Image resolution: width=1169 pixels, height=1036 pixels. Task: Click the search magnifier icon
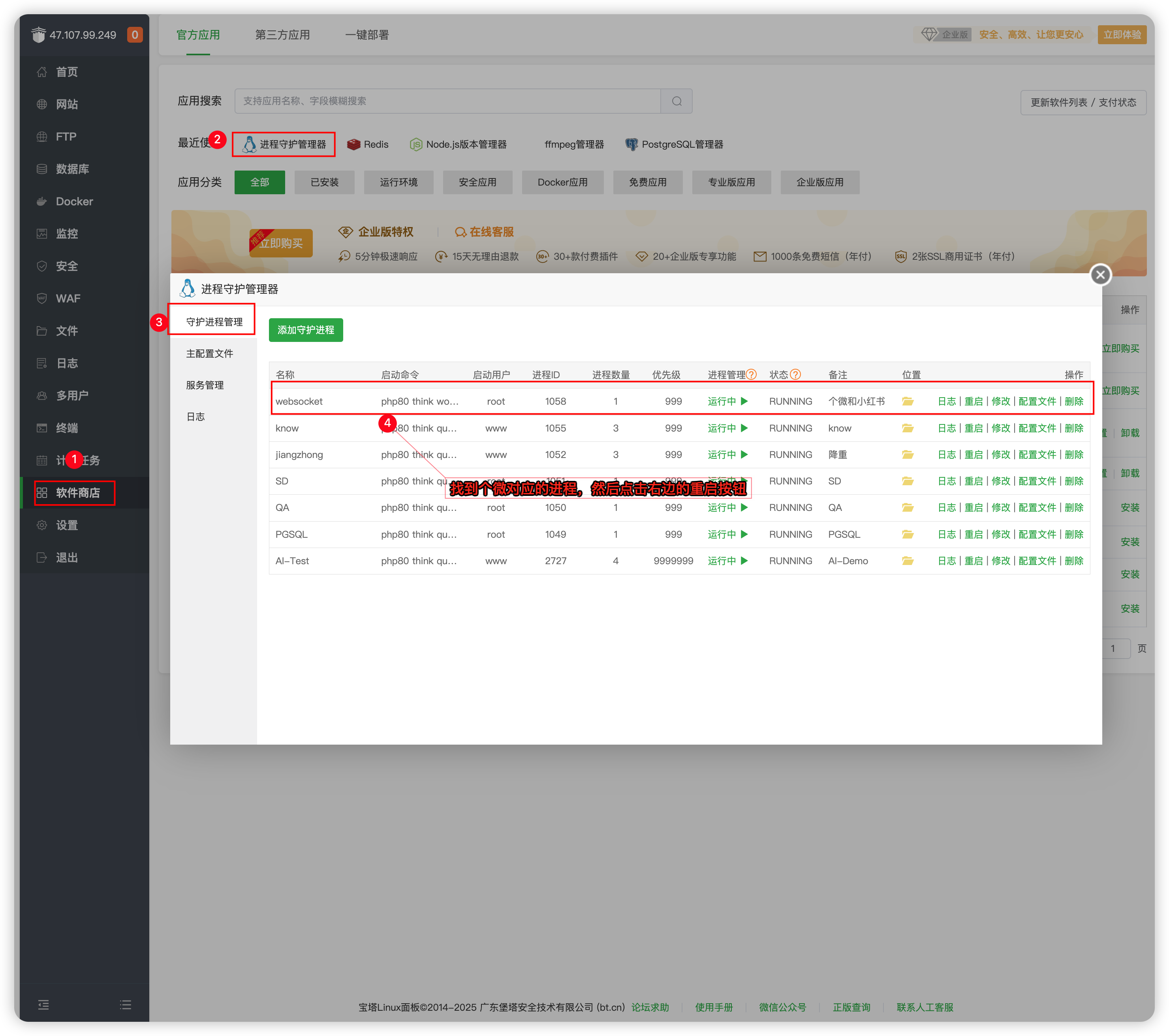[x=677, y=101]
